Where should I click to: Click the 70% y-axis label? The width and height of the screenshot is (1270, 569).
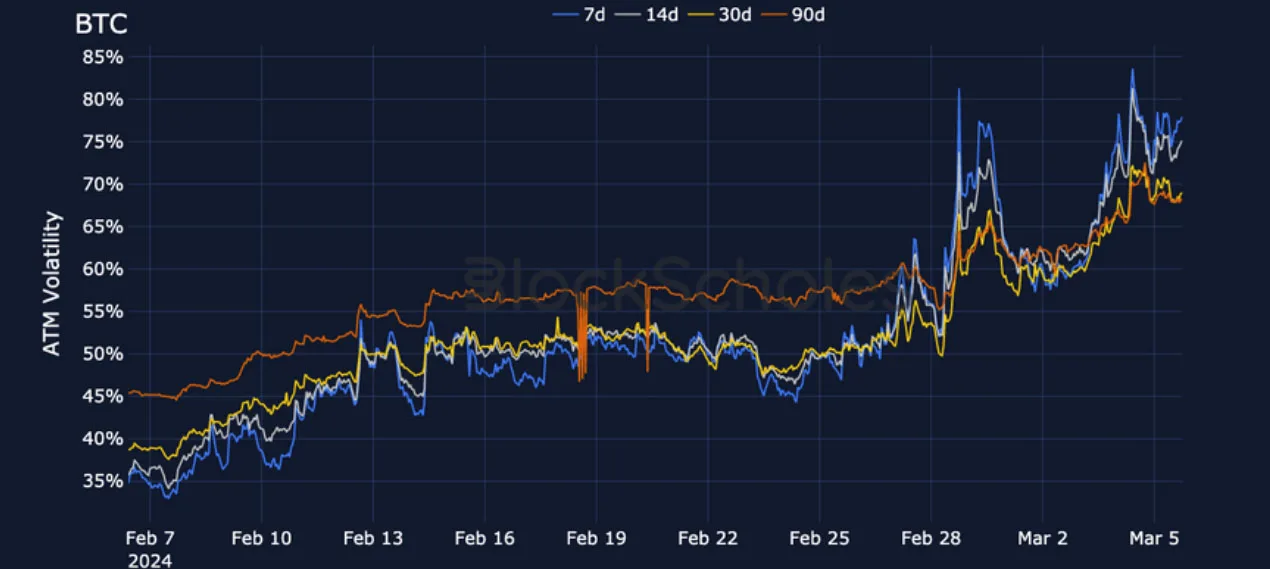tap(103, 184)
